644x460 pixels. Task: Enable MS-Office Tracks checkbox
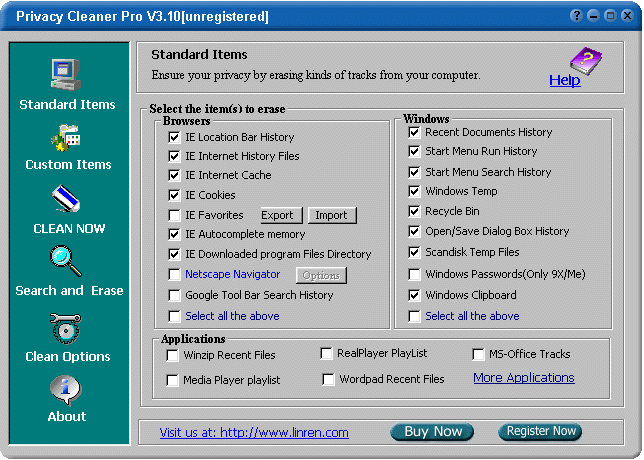[478, 354]
